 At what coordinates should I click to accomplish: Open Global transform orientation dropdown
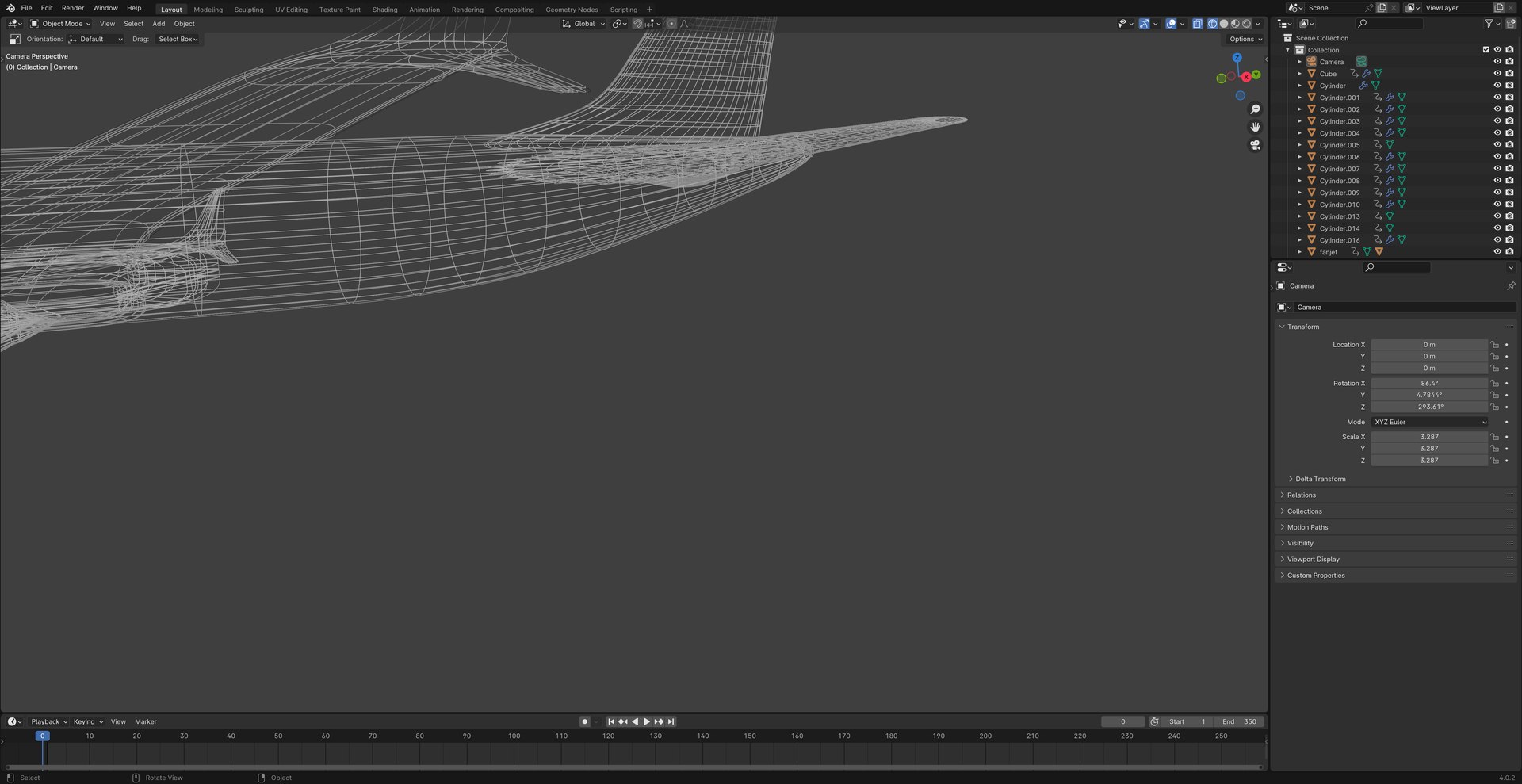(583, 24)
